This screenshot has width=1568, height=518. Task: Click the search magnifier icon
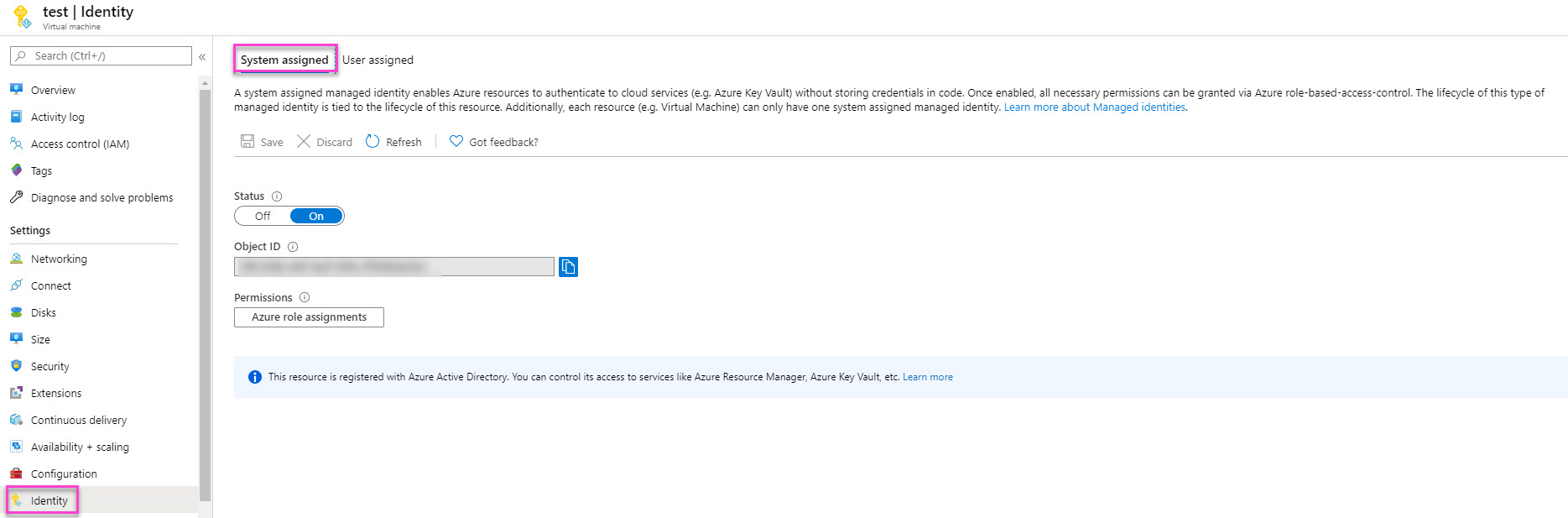point(21,56)
